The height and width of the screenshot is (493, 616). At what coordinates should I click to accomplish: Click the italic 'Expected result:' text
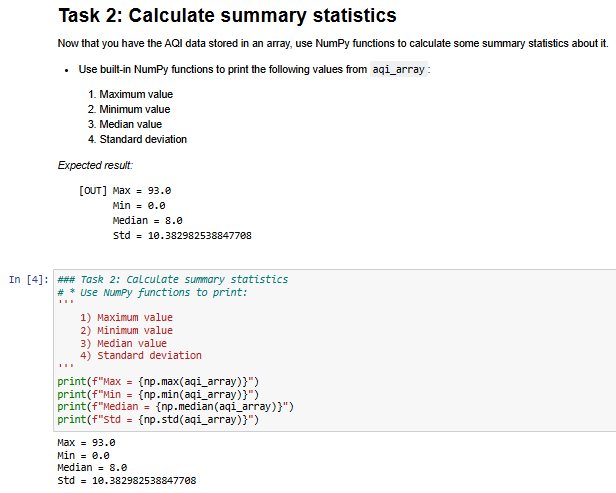tap(95, 165)
